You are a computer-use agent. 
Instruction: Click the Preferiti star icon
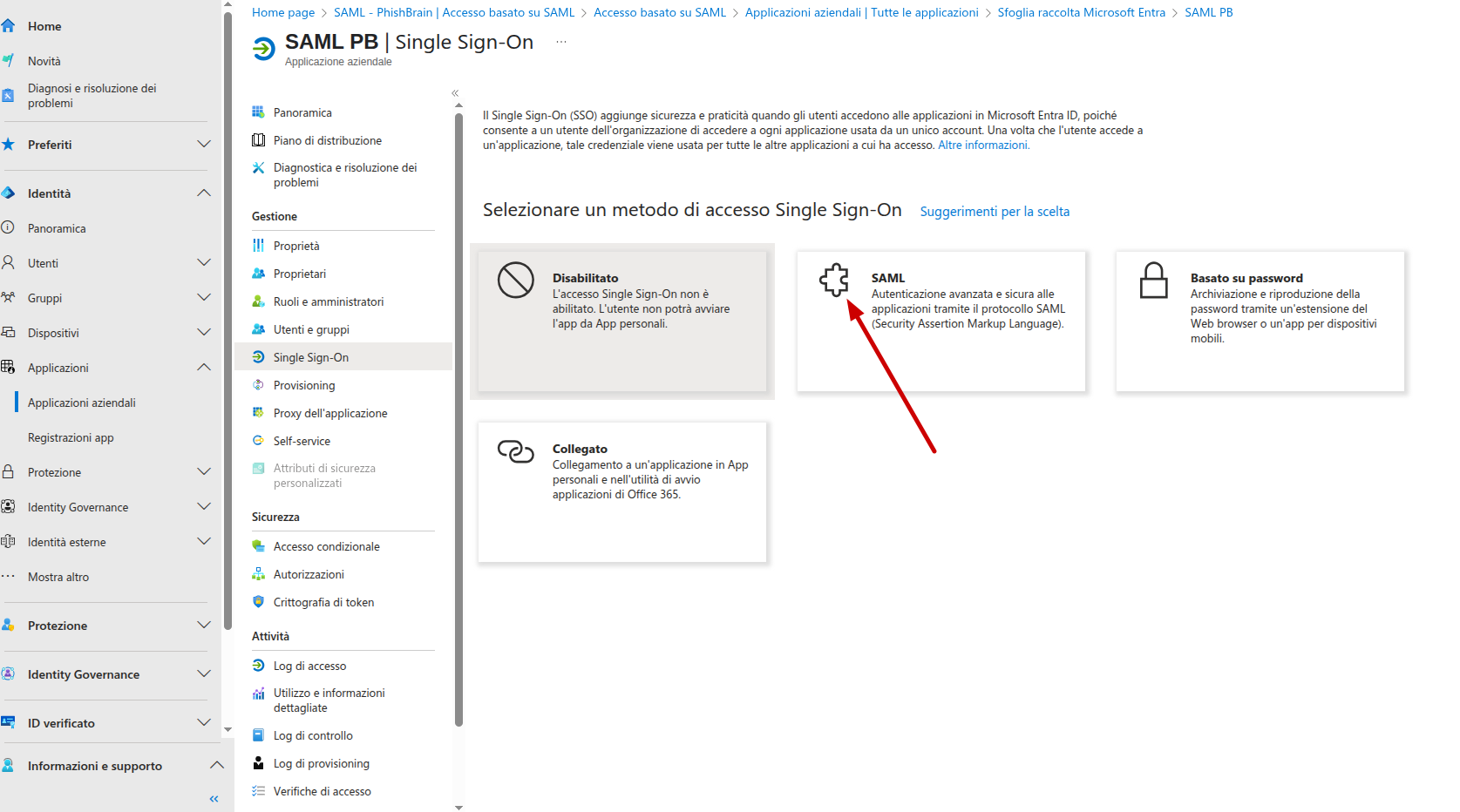click(8, 145)
